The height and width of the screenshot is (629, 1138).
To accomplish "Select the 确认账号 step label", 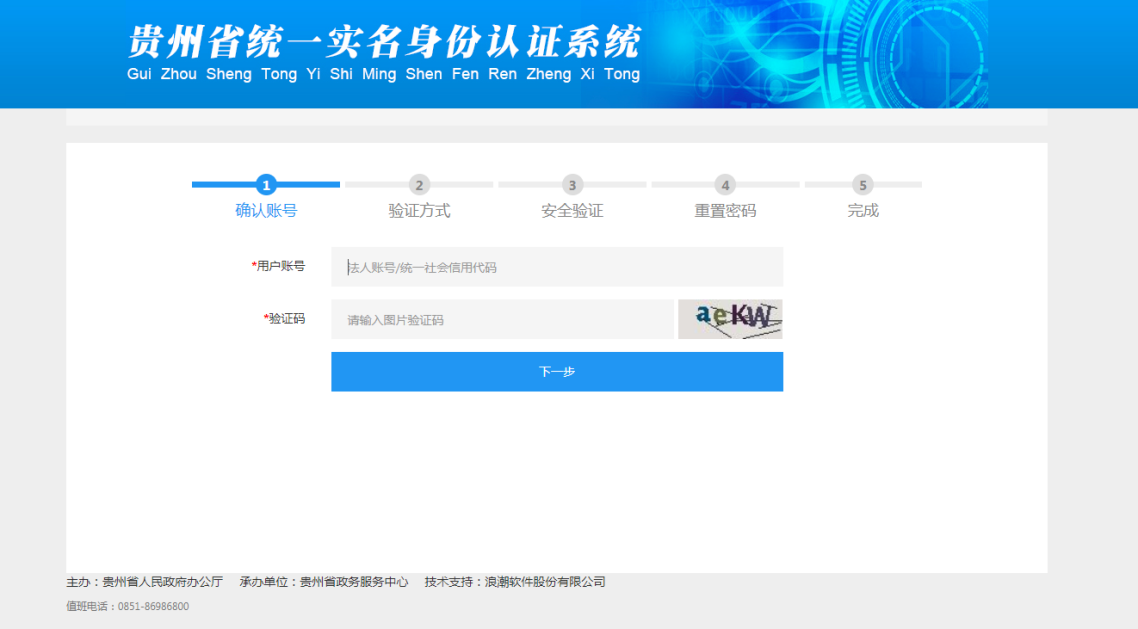I will pos(266,211).
